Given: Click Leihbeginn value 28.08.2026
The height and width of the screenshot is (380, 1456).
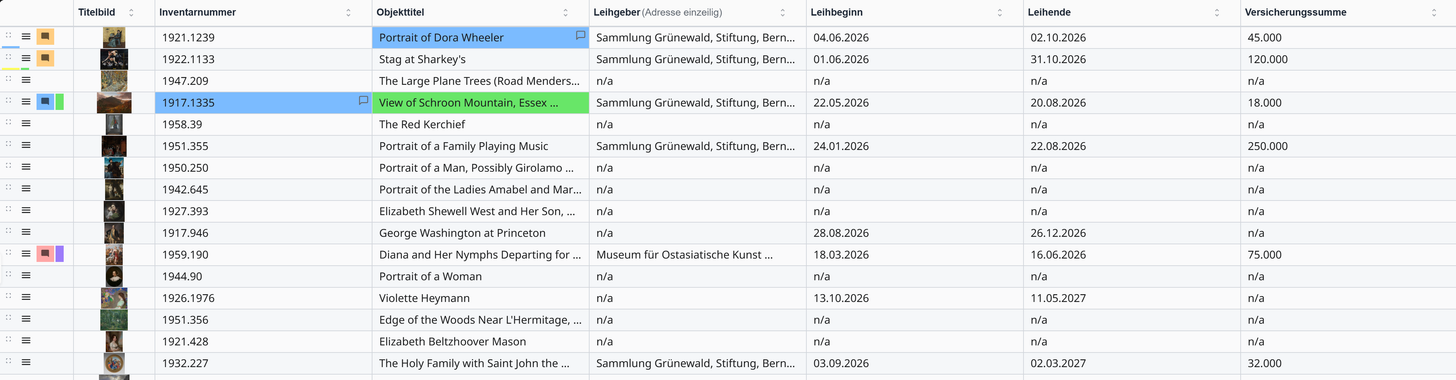Looking at the screenshot, I should pyautogui.click(x=841, y=233).
